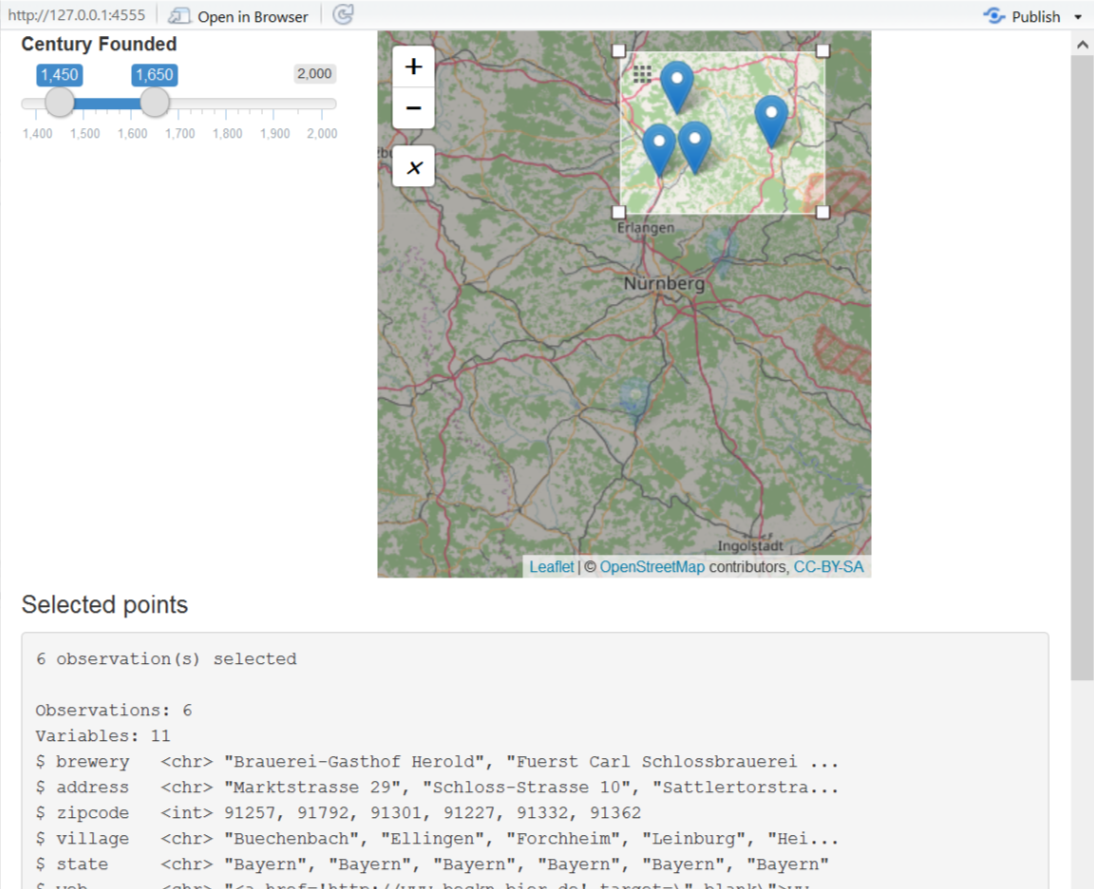Click the bottom-left corner handle of the selection box
Viewport: 1094px width, 889px height.
click(619, 211)
